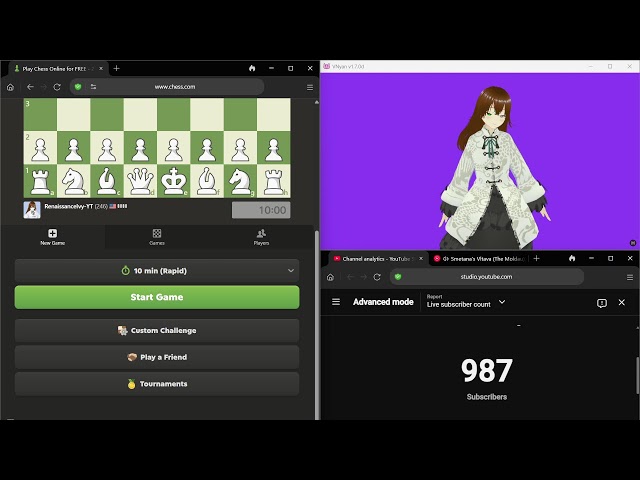640x480 pixels.
Task: Click the Start Game button
Action: pyautogui.click(x=157, y=297)
